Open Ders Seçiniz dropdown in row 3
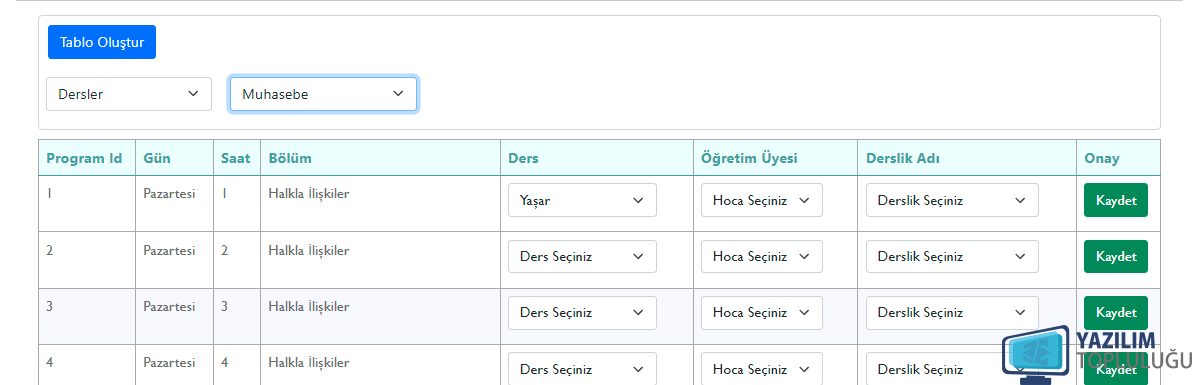Screen dimensions: 1192x385 (582, 313)
